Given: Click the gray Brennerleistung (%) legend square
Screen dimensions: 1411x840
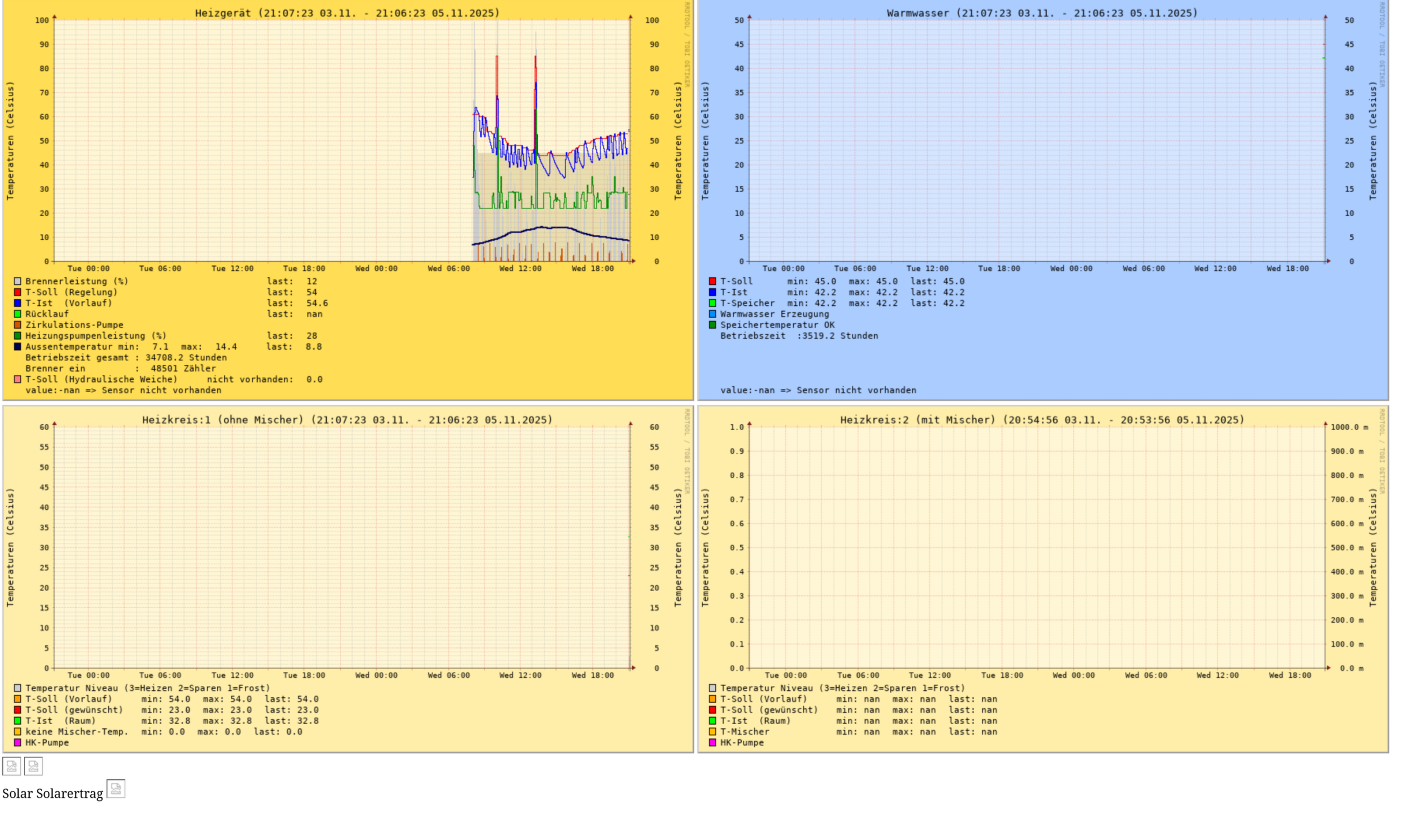Looking at the screenshot, I should point(18,281).
